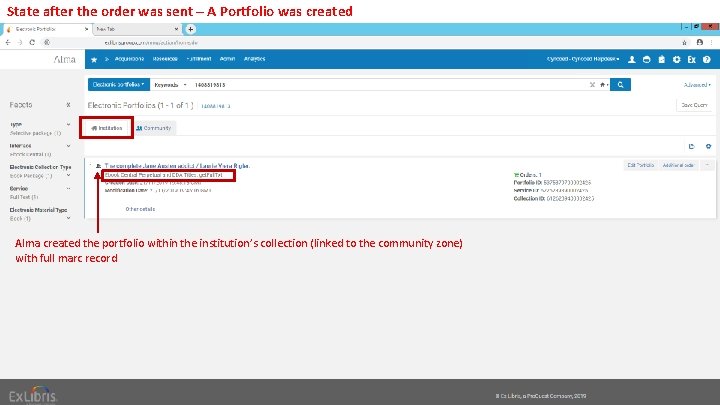Click the Additional order button
720x405 pixels.
[678, 165]
